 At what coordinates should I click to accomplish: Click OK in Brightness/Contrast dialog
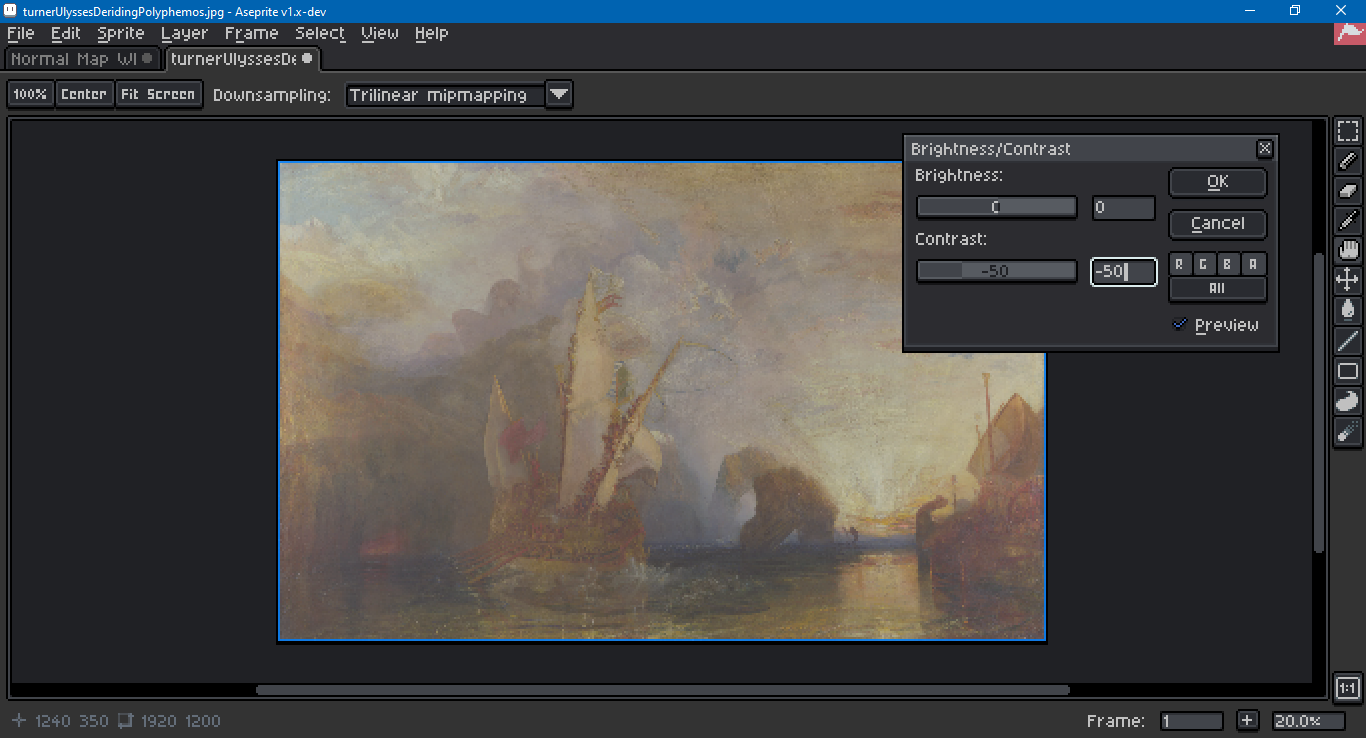(x=1218, y=182)
